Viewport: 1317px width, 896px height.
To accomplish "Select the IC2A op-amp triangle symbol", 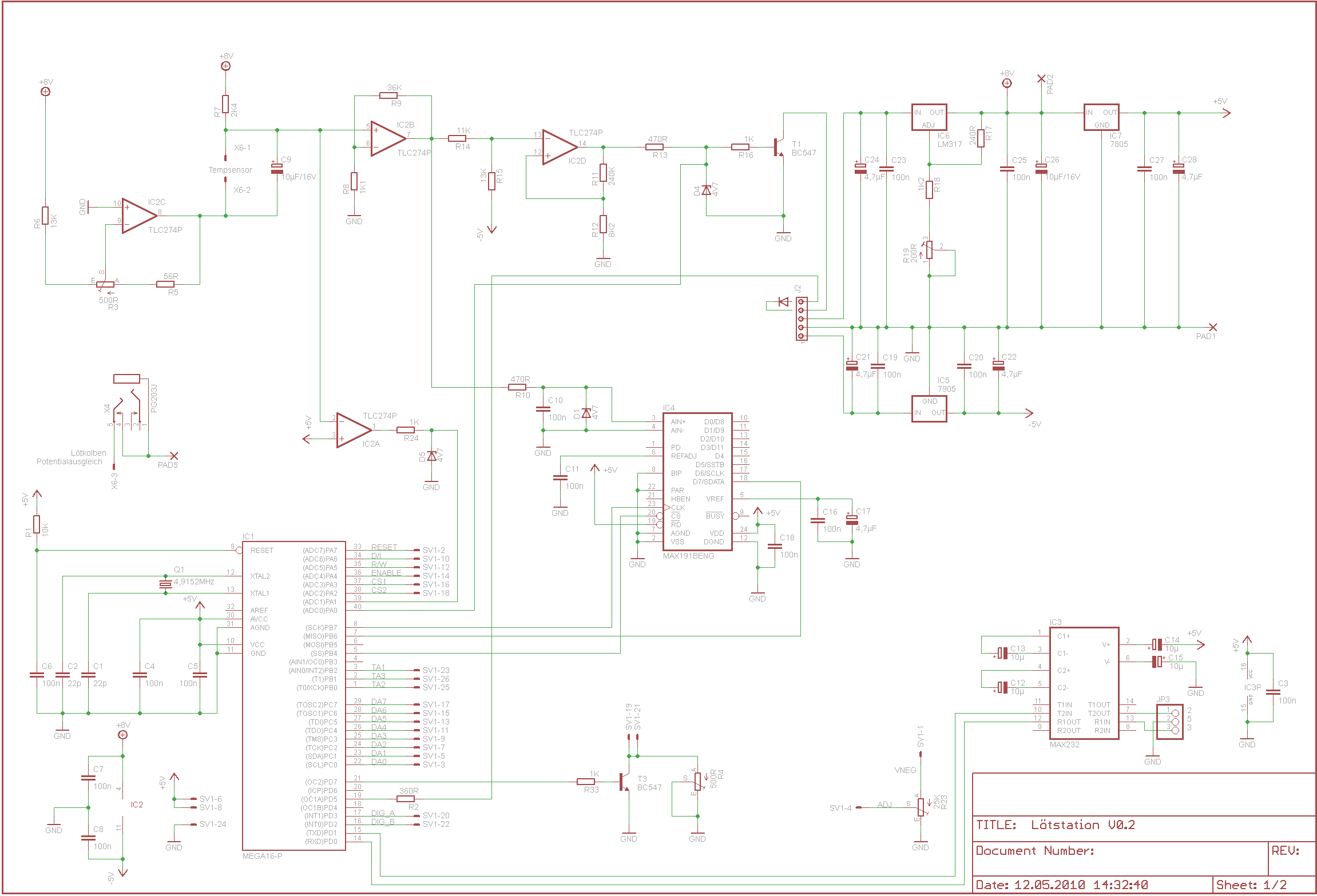I will point(354,430).
